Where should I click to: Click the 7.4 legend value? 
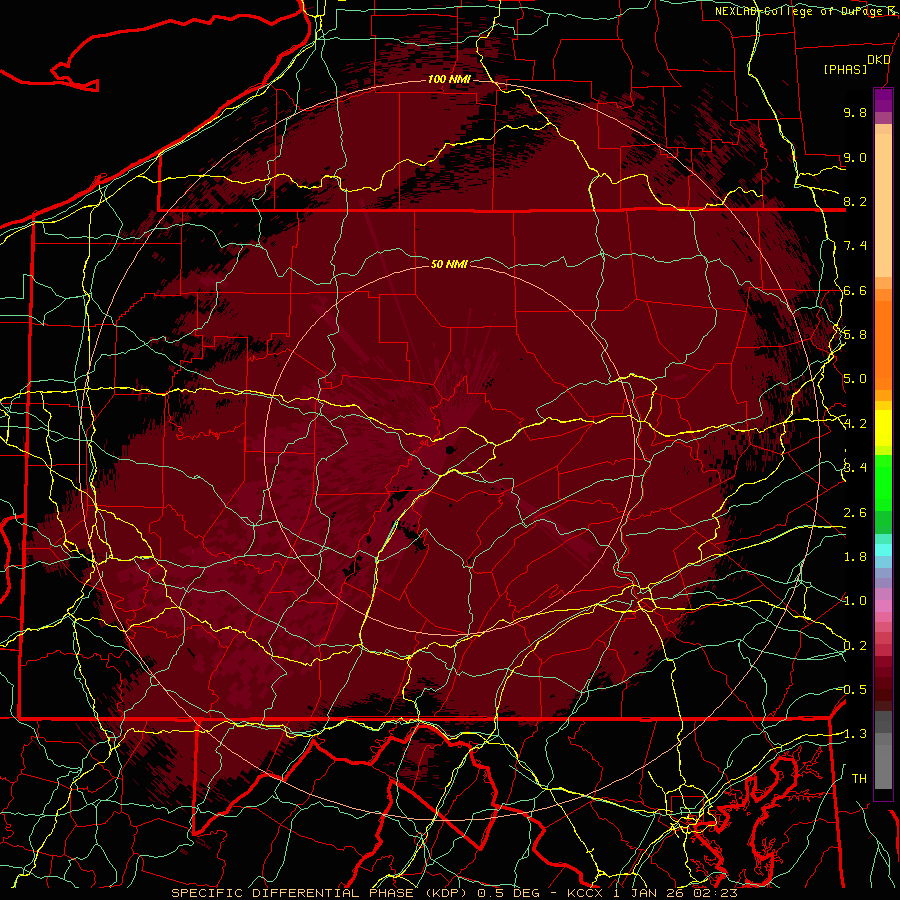click(x=855, y=246)
